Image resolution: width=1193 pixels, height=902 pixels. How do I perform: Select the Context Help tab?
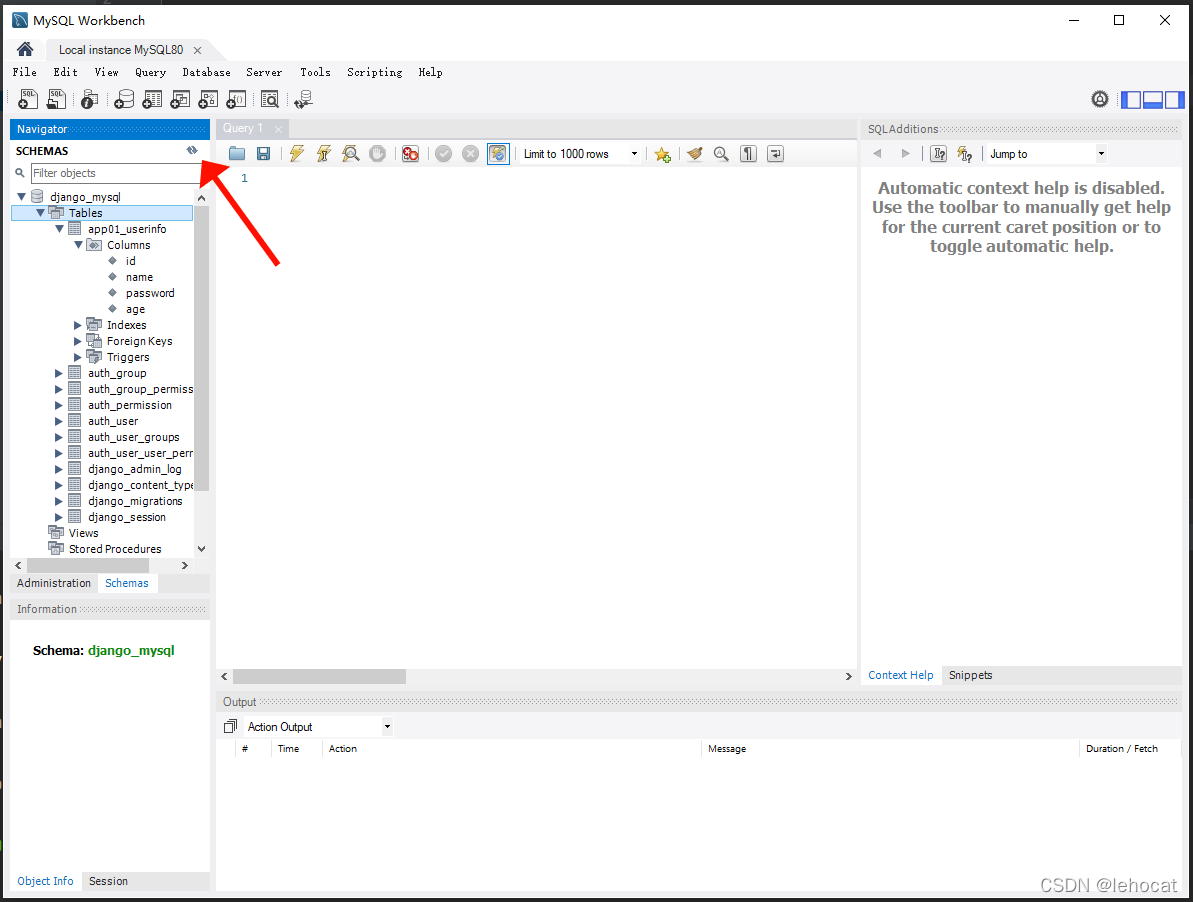(900, 675)
